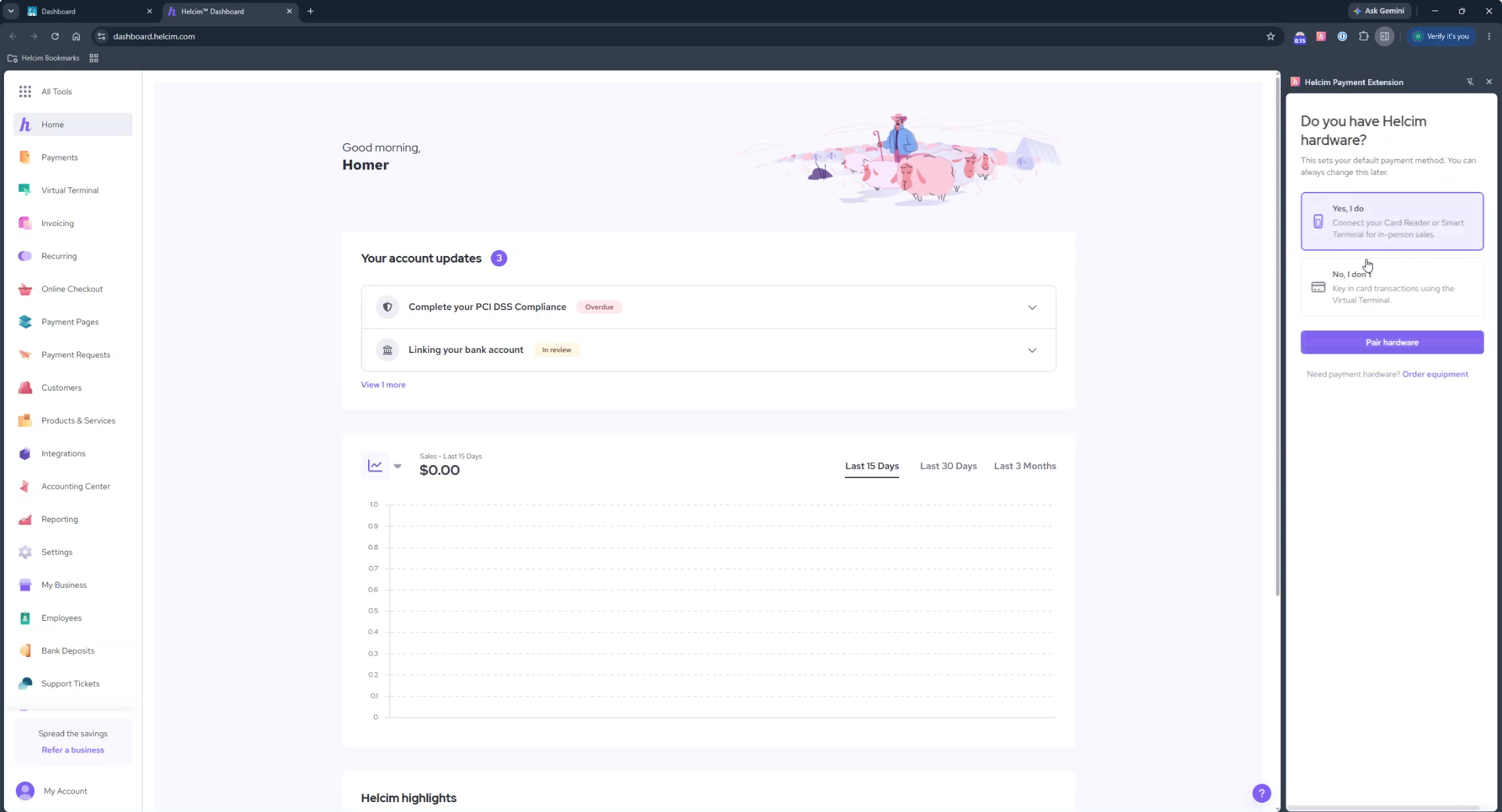Open the Recurring icon in sidebar
The image size is (1502, 812).
[x=25, y=256]
